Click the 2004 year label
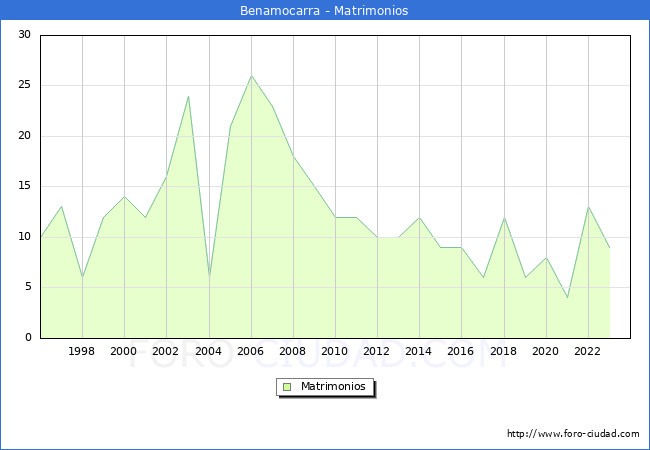The height and width of the screenshot is (450, 650). click(208, 352)
